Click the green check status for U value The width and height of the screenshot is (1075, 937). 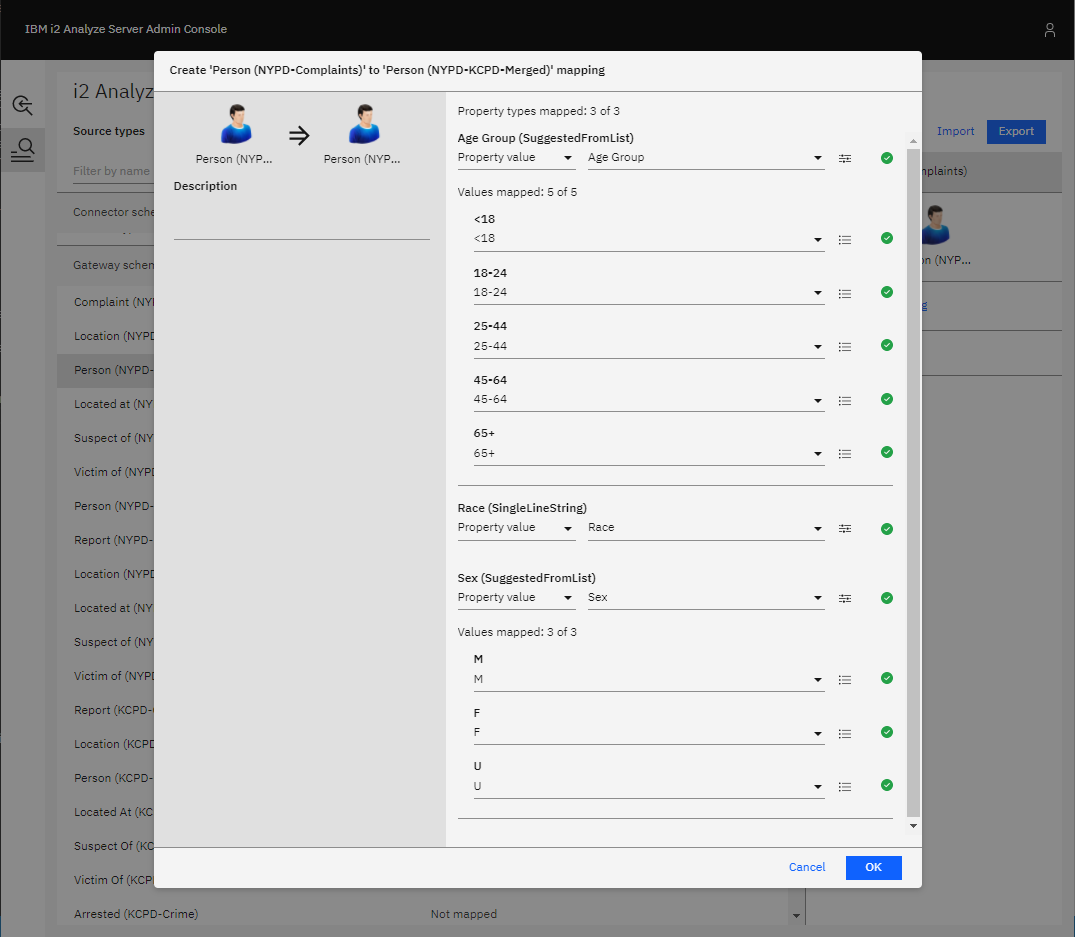point(886,785)
